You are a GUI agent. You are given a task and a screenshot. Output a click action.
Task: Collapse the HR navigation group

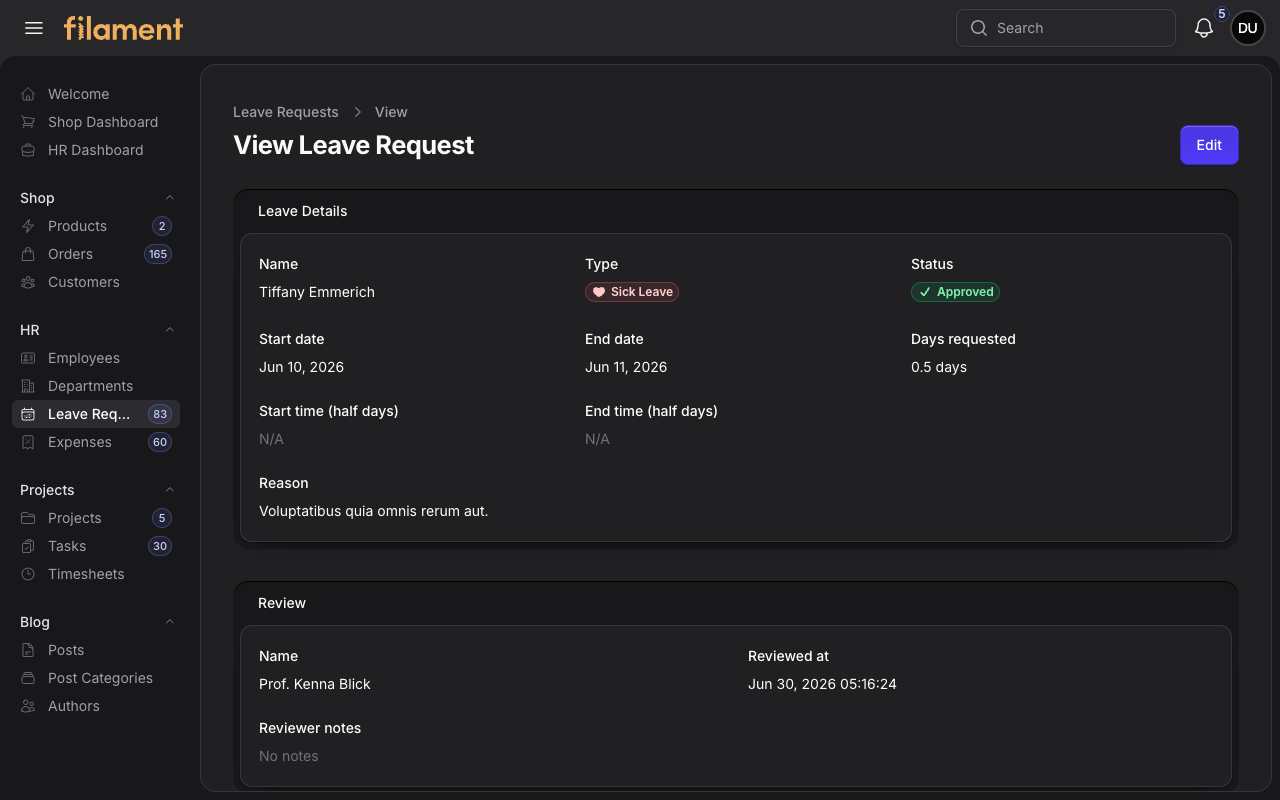pyautogui.click(x=170, y=330)
